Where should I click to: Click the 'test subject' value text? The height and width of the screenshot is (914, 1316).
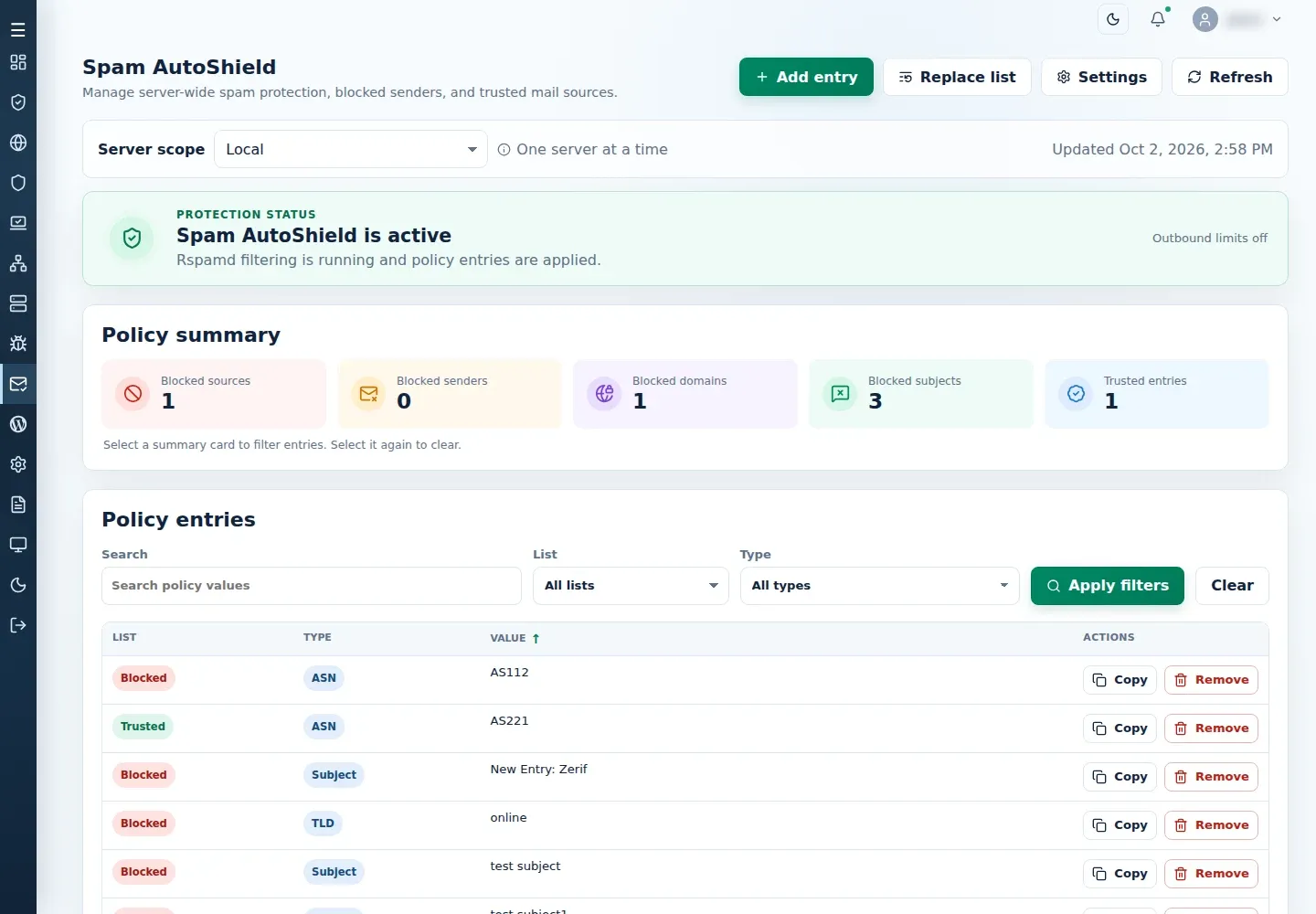click(525, 866)
